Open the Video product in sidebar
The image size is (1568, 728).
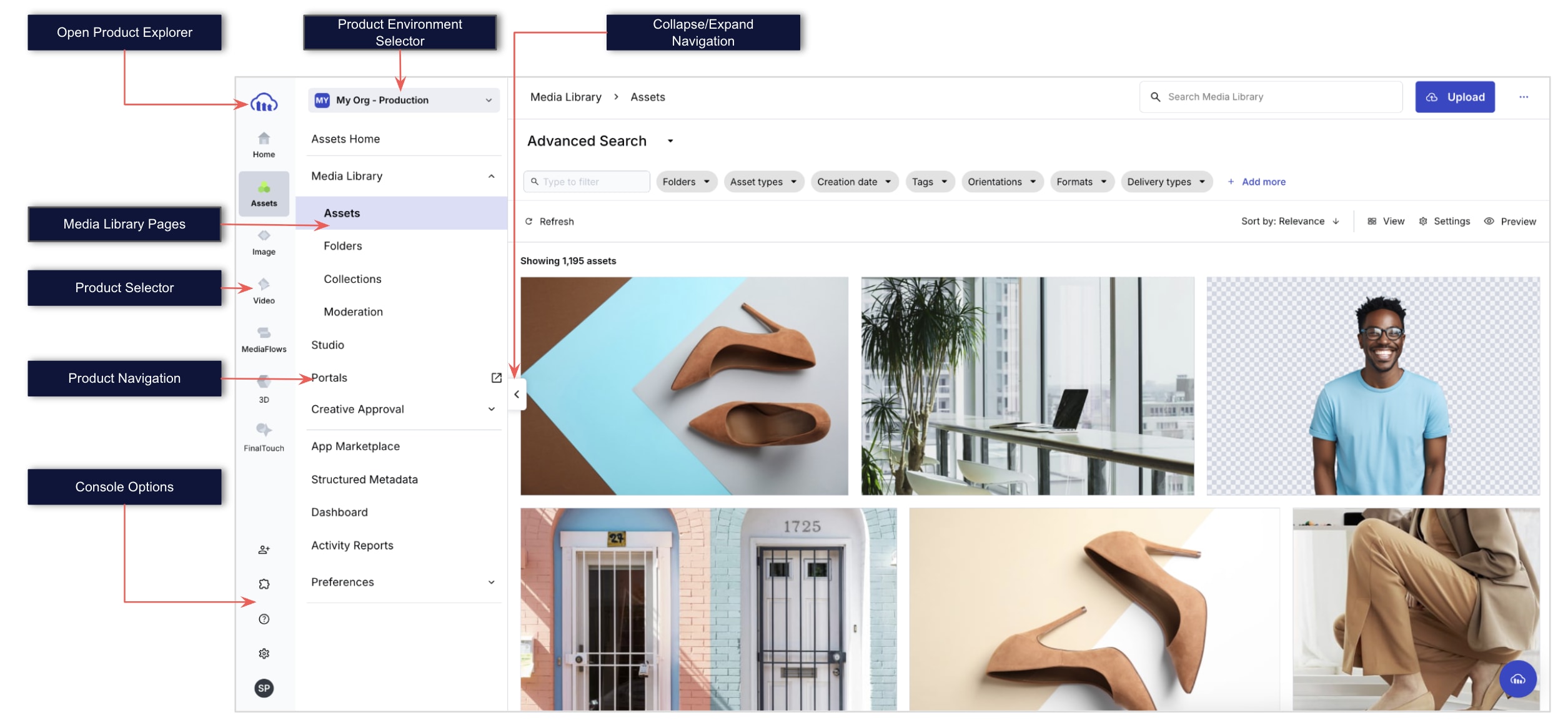click(x=264, y=291)
